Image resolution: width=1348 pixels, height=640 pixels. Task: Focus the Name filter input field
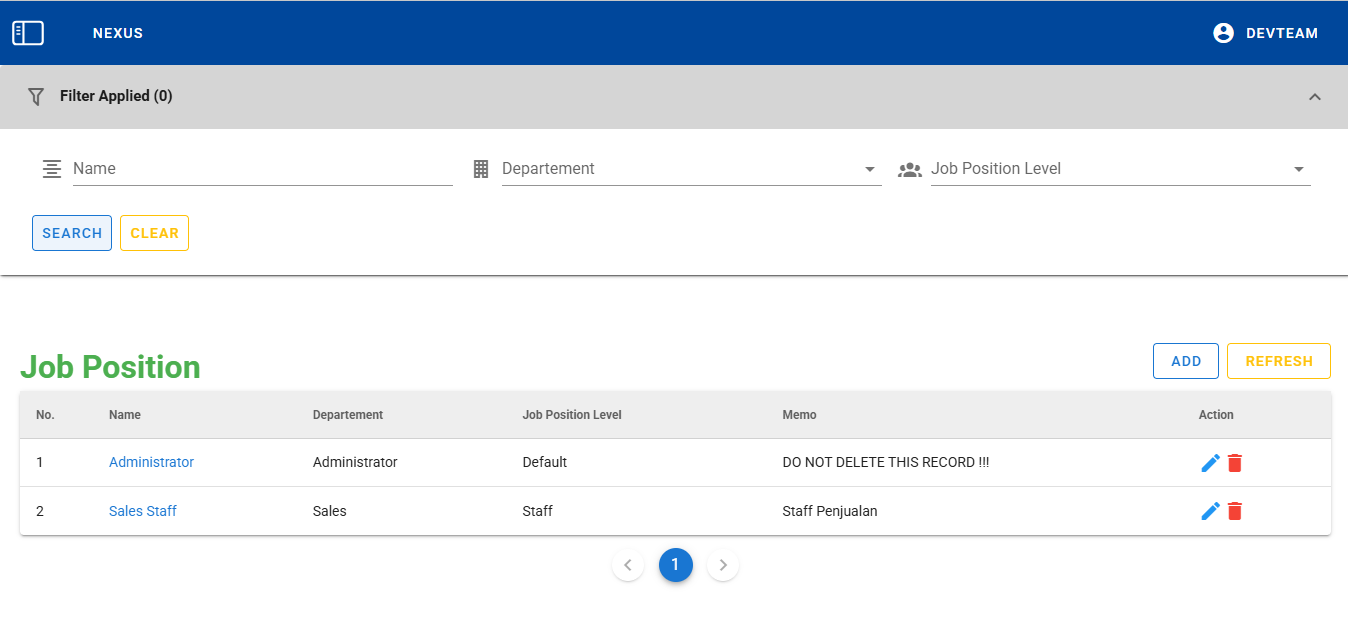tap(262, 169)
